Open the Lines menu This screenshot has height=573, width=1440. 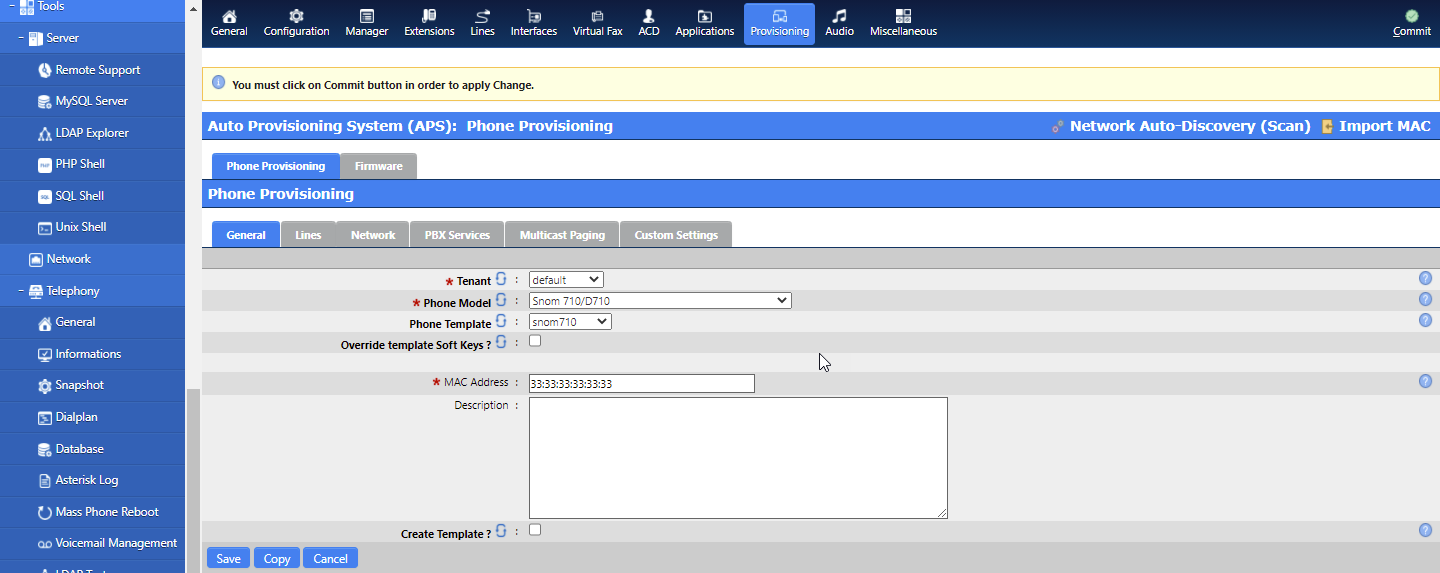coord(482,23)
